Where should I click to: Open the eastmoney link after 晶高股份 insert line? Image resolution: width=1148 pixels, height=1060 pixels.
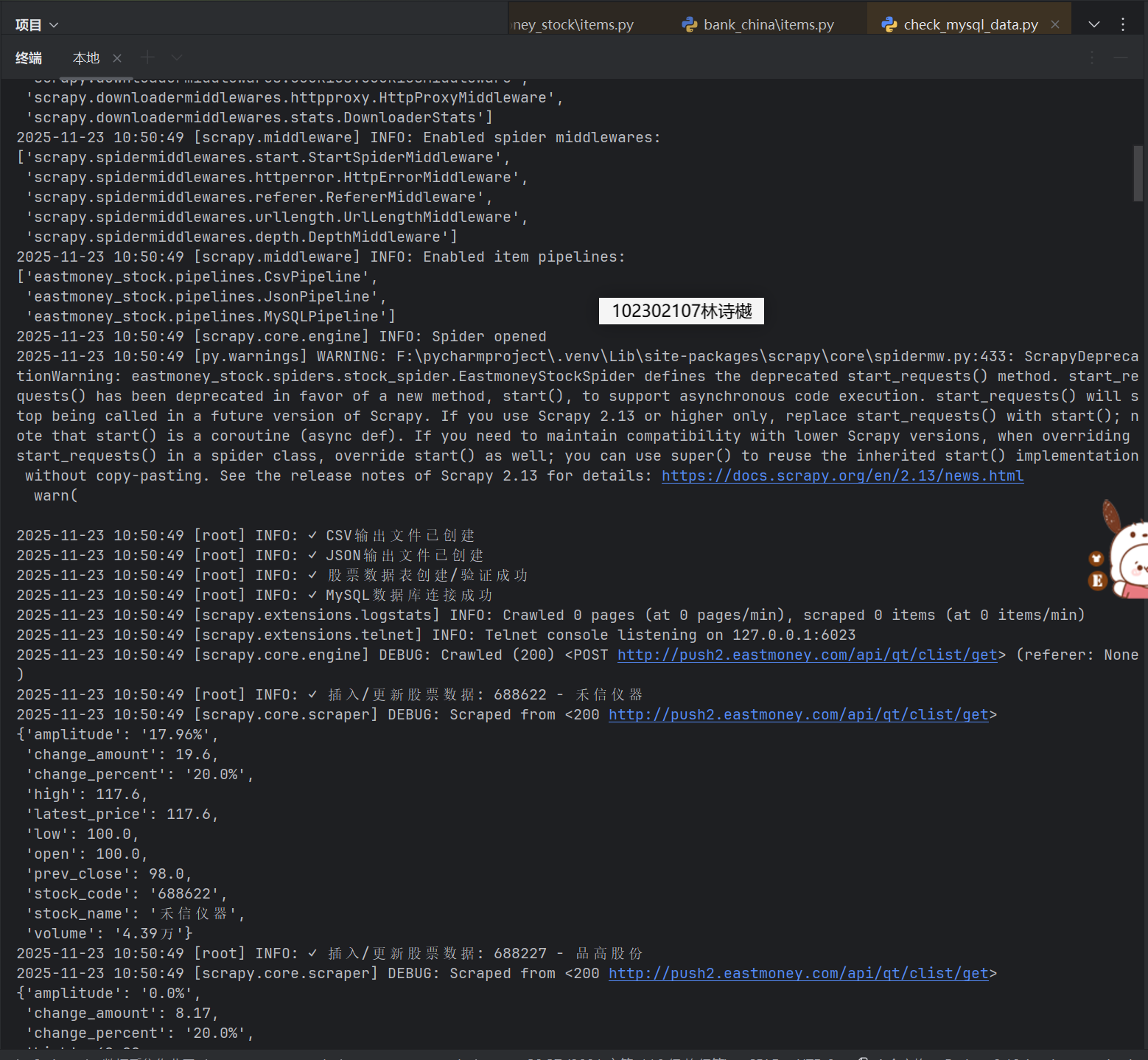[x=798, y=973]
